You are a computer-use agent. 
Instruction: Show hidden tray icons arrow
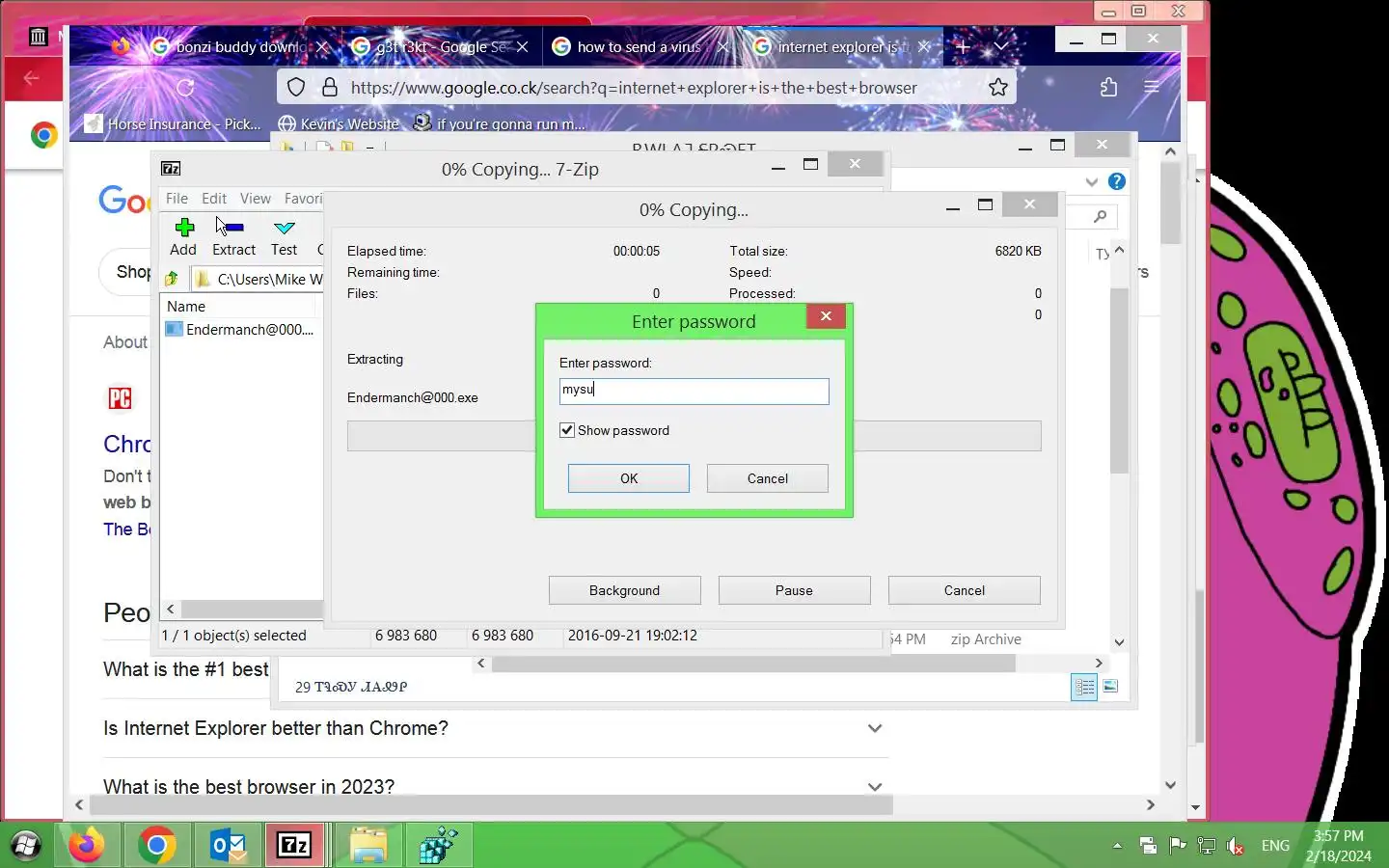(x=1117, y=846)
